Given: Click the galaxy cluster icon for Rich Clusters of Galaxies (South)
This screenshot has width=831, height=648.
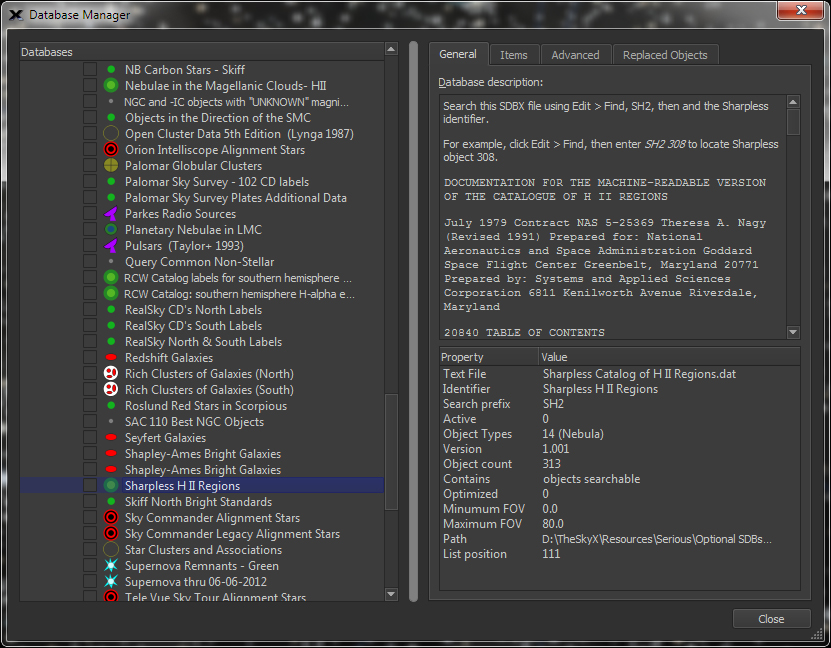Looking at the screenshot, I should pos(111,389).
